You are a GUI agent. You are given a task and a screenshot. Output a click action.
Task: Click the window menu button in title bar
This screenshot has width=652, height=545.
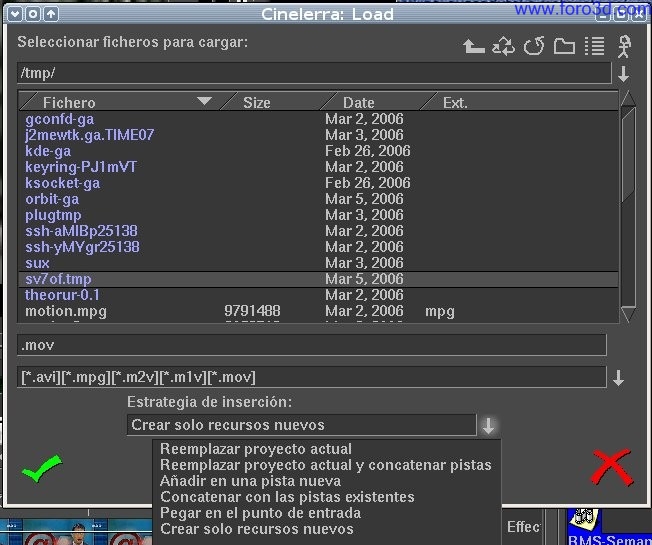(x=15, y=14)
